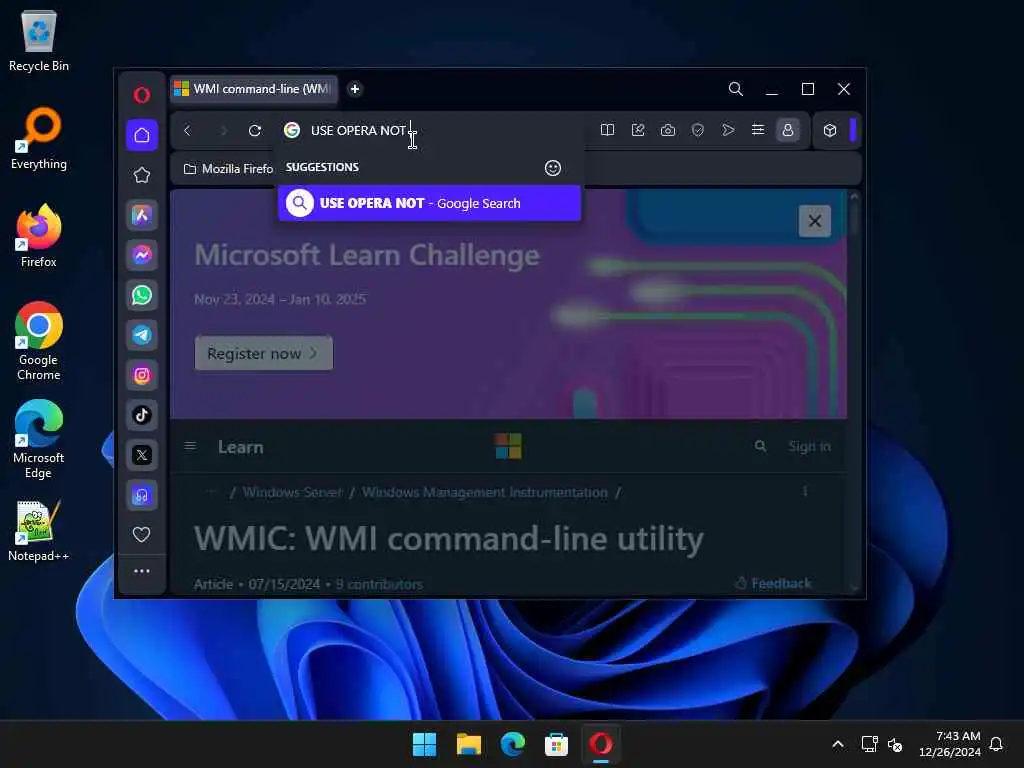Enable reader mode book icon
Screen dimensions: 1024x768
[607, 130]
